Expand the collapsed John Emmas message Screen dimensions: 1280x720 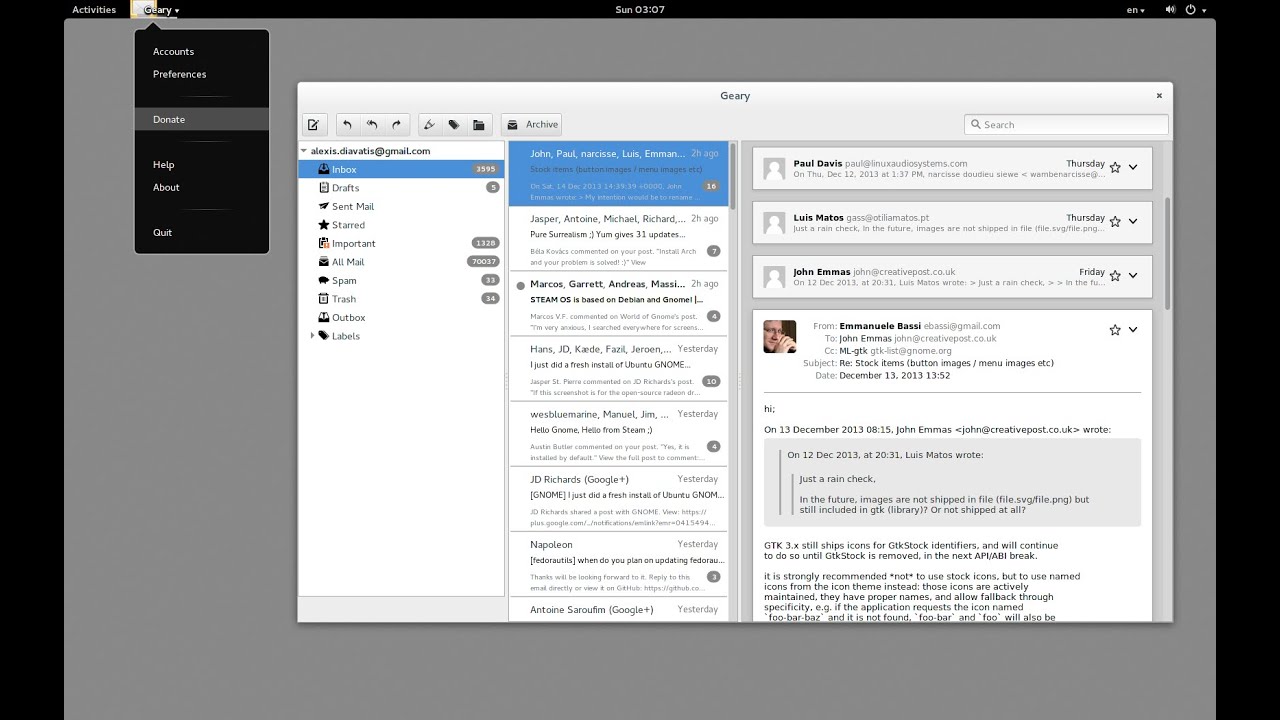click(x=952, y=277)
